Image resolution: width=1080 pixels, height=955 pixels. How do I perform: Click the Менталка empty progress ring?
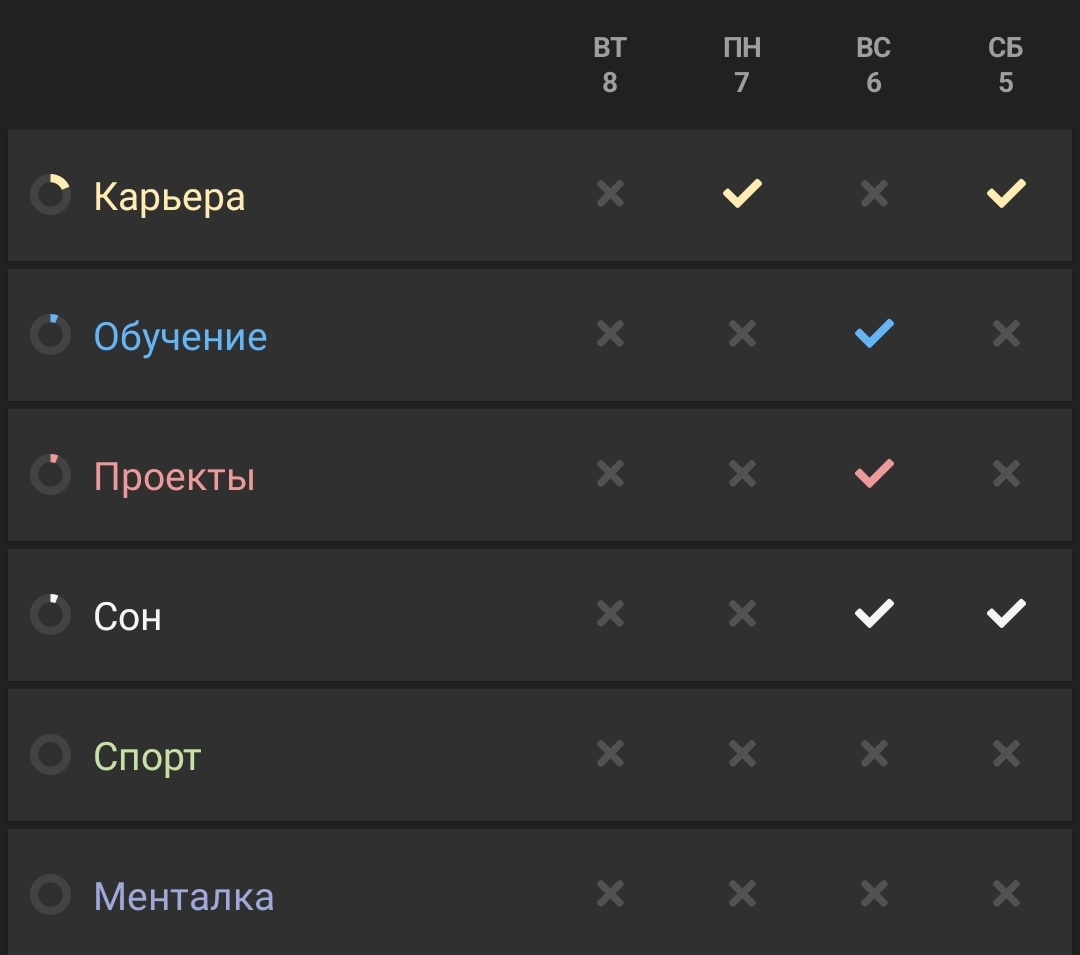(50, 895)
